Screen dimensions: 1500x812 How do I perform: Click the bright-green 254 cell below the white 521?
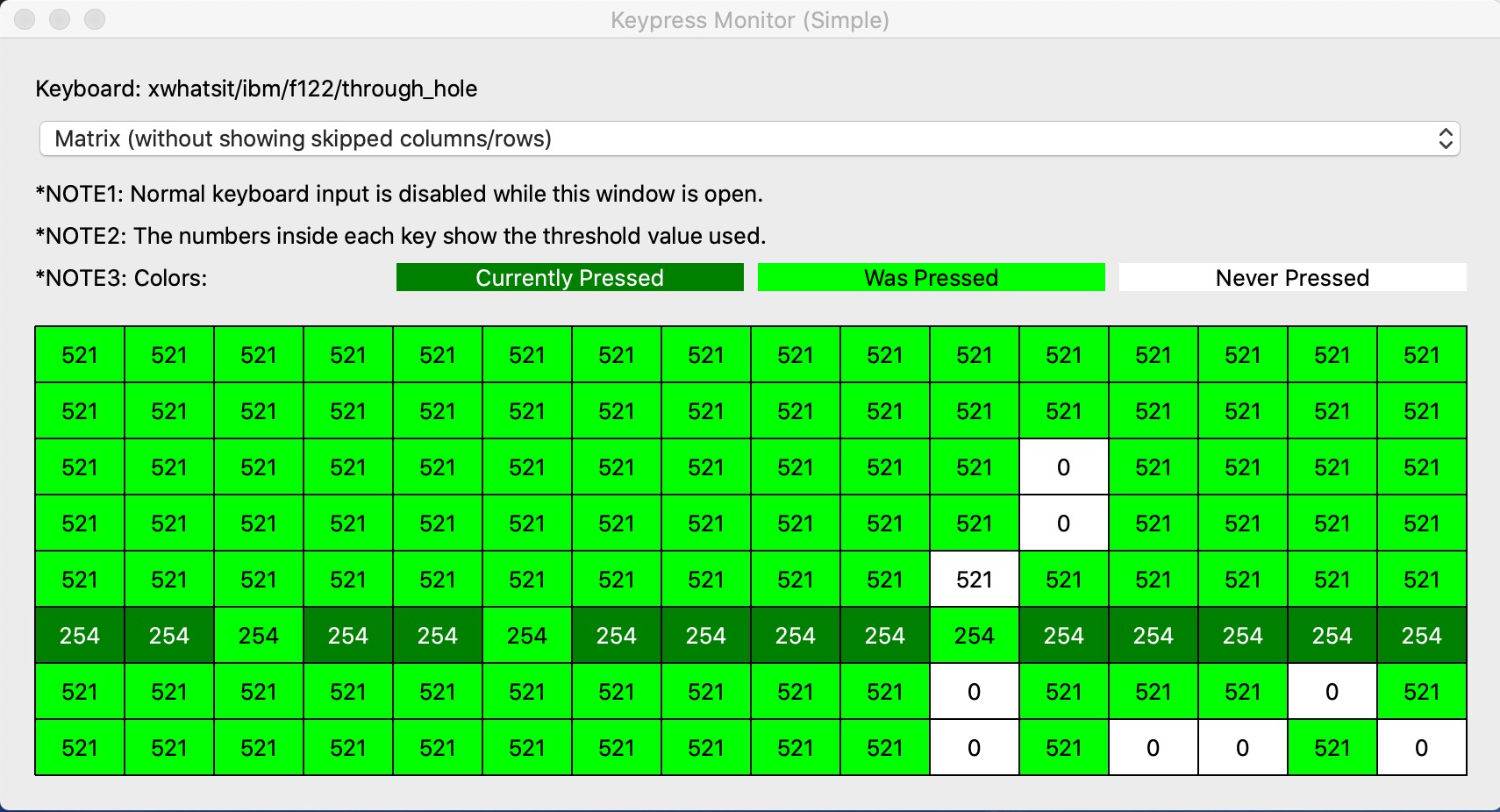coord(974,636)
